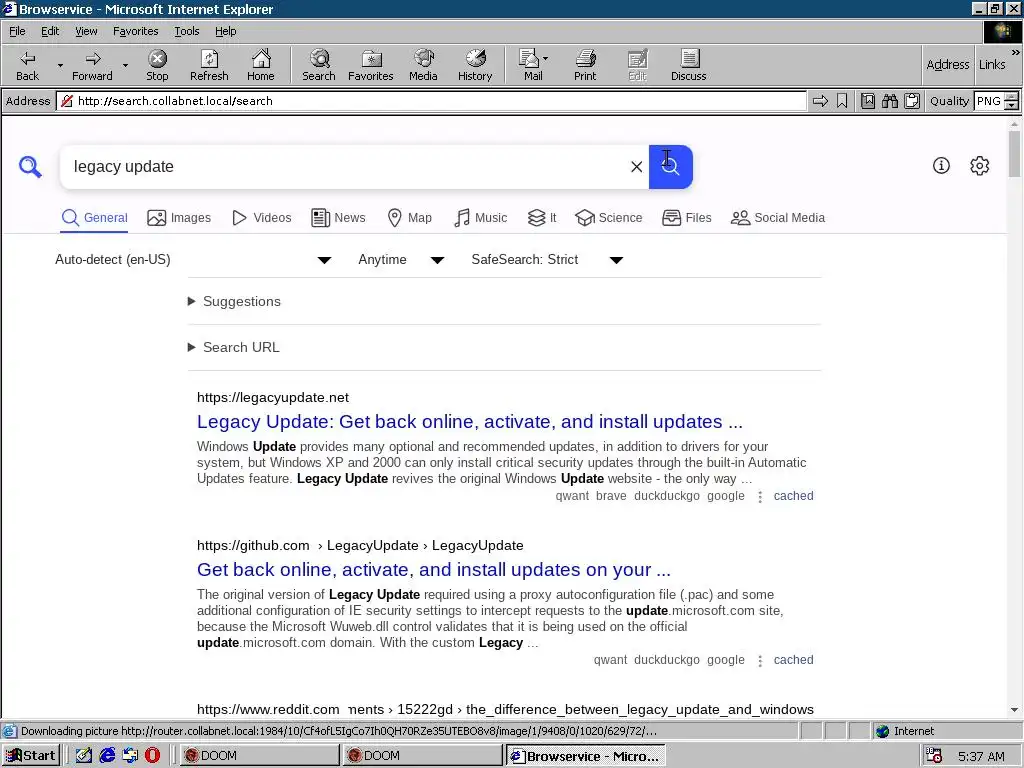1024x768 pixels.
Task: Click the vertical scrollbar down arrow
Action: 1014,710
